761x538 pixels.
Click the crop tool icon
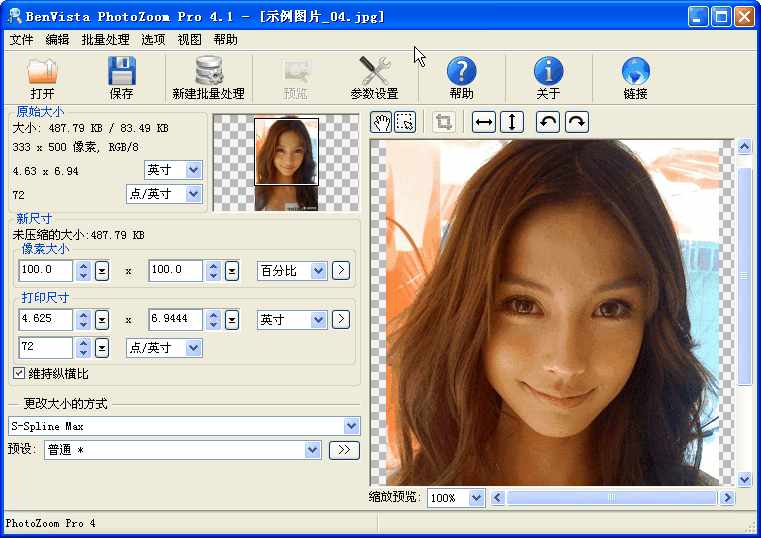coord(444,122)
